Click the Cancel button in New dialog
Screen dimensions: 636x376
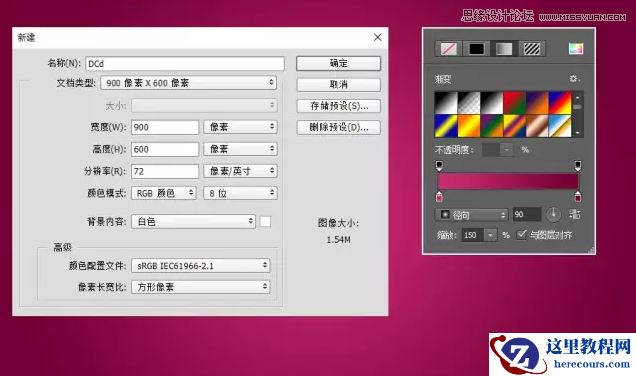(x=338, y=84)
